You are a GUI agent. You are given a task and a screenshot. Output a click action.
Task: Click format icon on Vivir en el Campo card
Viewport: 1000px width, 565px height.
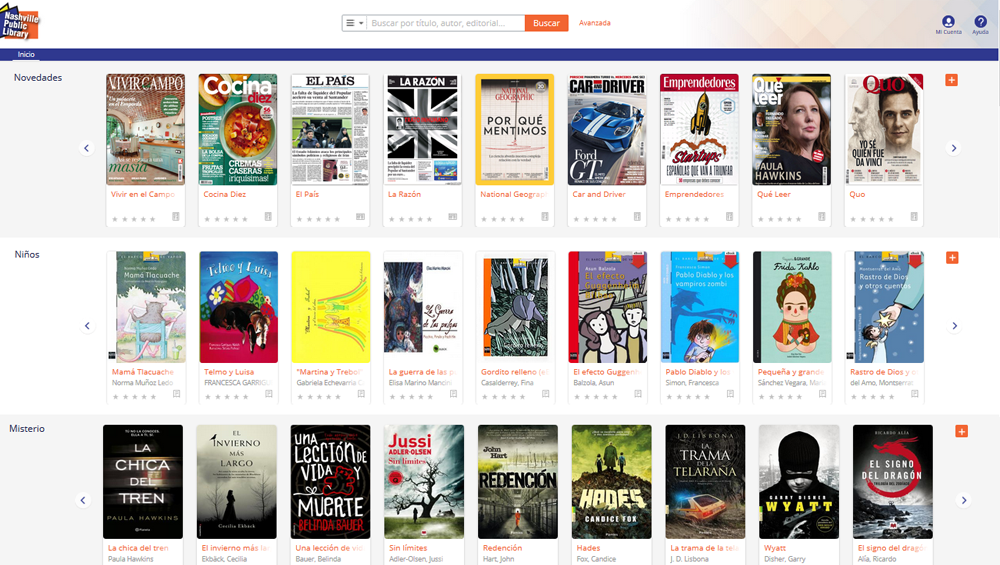coord(175,217)
